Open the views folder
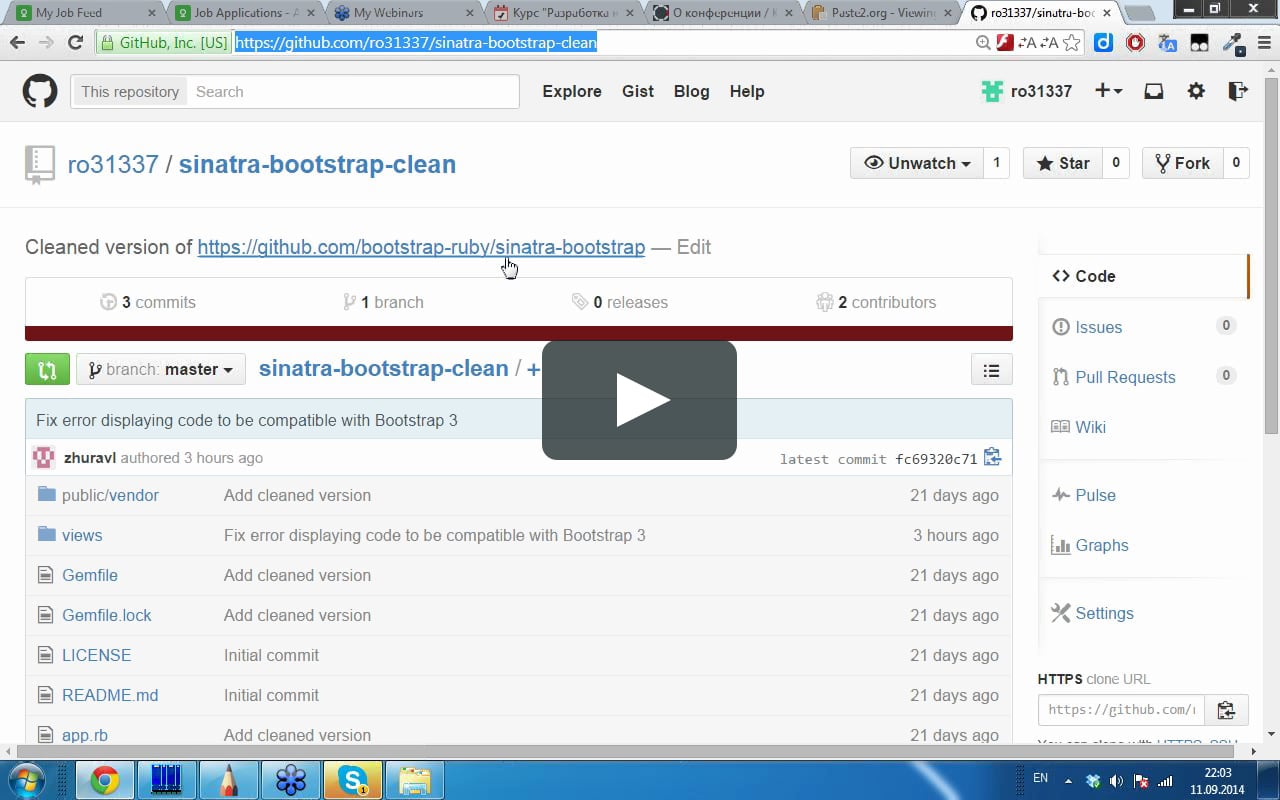This screenshot has height=800, width=1280. point(82,535)
